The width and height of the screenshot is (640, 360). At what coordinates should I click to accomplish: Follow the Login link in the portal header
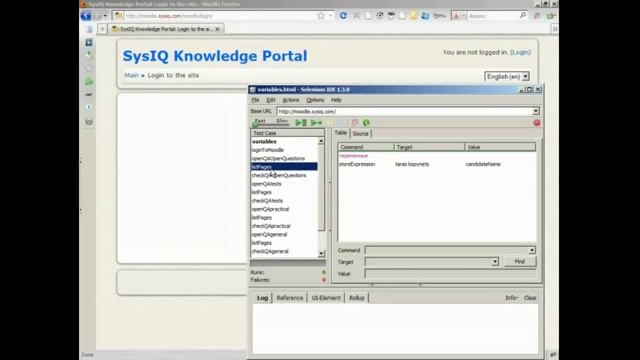pyautogui.click(x=520, y=52)
